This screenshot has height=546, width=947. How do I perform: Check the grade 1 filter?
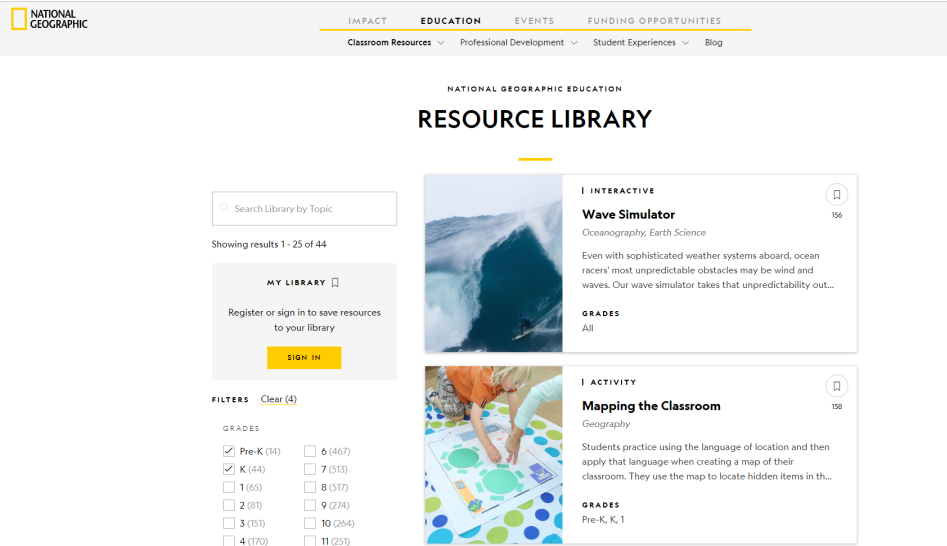(228, 487)
